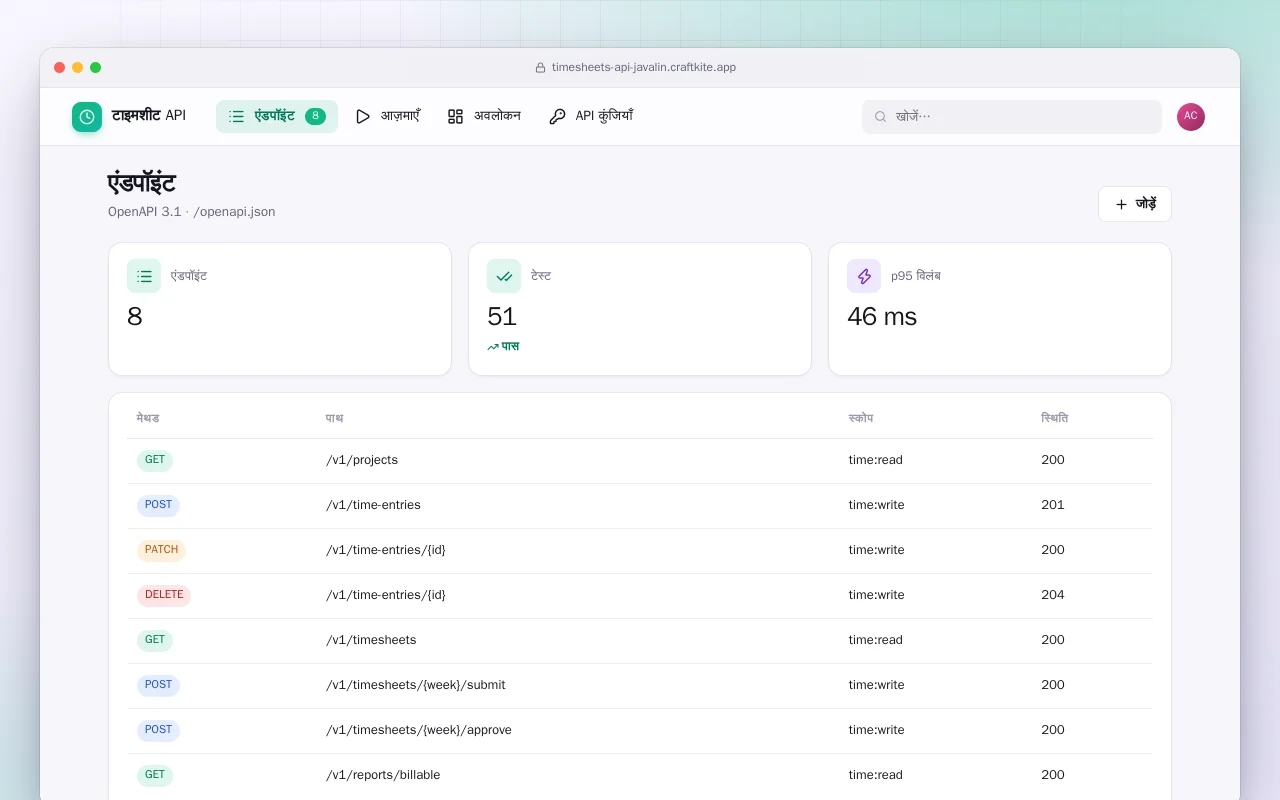Viewport: 1280px width, 800px height.
Task: Click the grid icon beside अवलोकन
Action: click(x=455, y=116)
